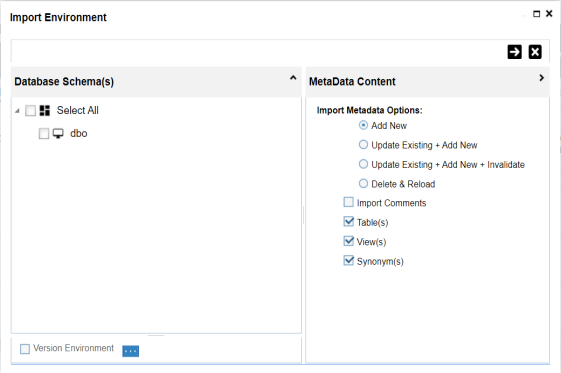The width and height of the screenshot is (561, 373).
Task: Collapse the Select All tree node triangle
Action: (17, 111)
